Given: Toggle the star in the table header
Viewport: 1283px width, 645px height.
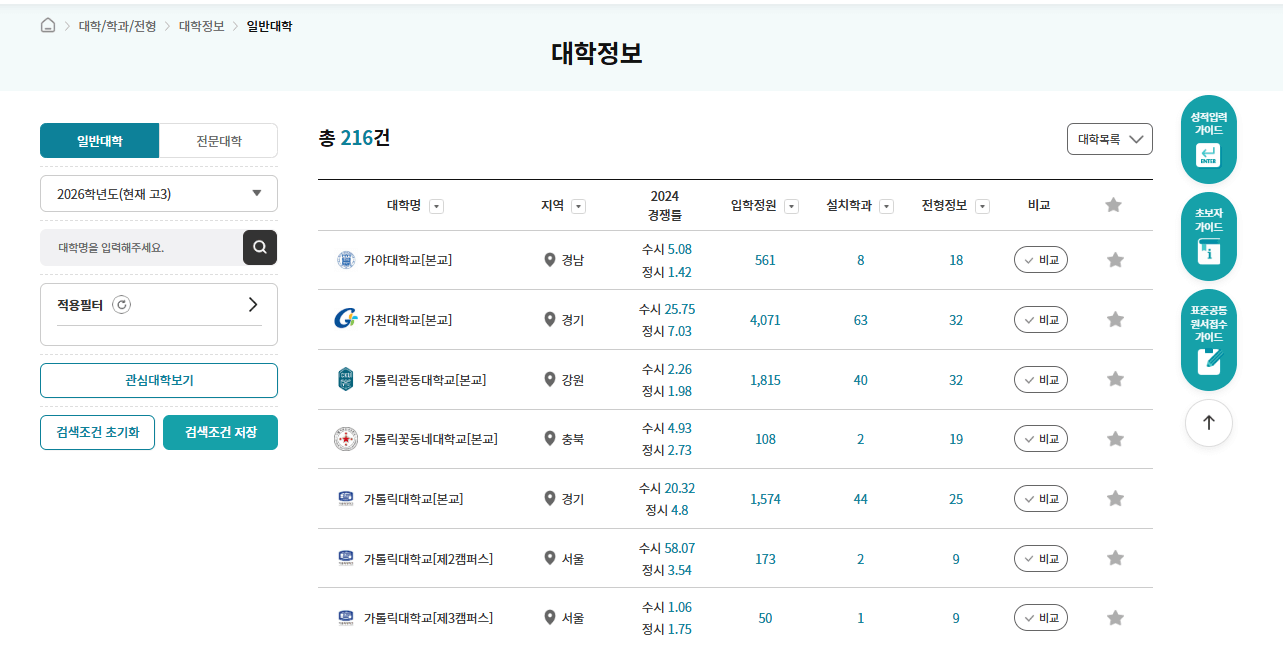Looking at the screenshot, I should [x=1112, y=204].
